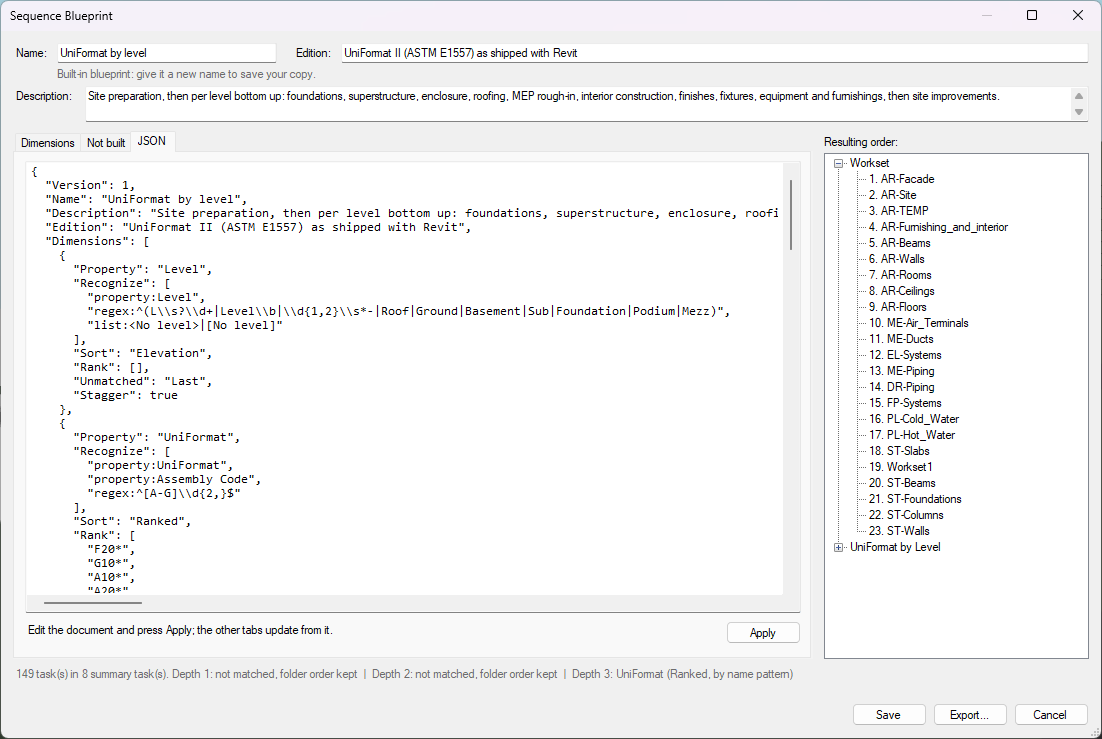The image size is (1102, 739).
Task: Select the 13. ME-Piping row
Action: 902,371
